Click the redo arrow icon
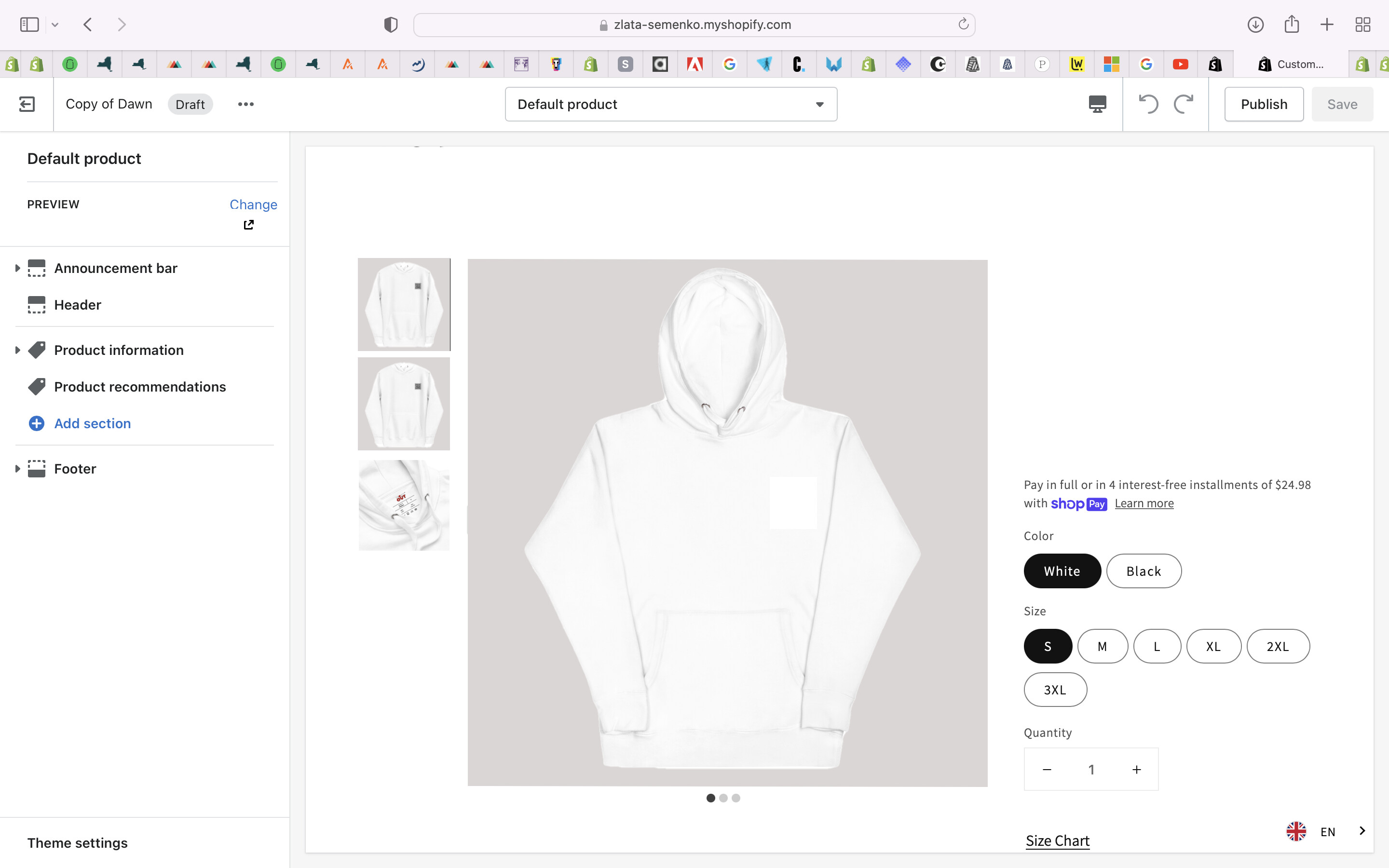This screenshot has height=868, width=1389. 1183,104
